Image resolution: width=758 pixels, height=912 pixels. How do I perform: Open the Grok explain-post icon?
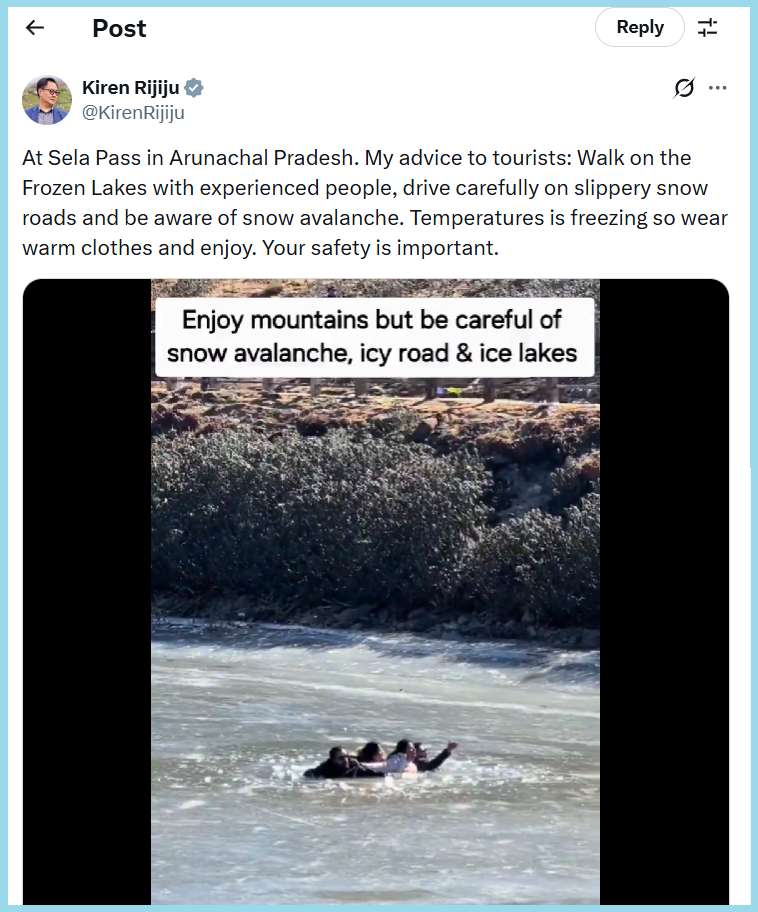tap(684, 88)
